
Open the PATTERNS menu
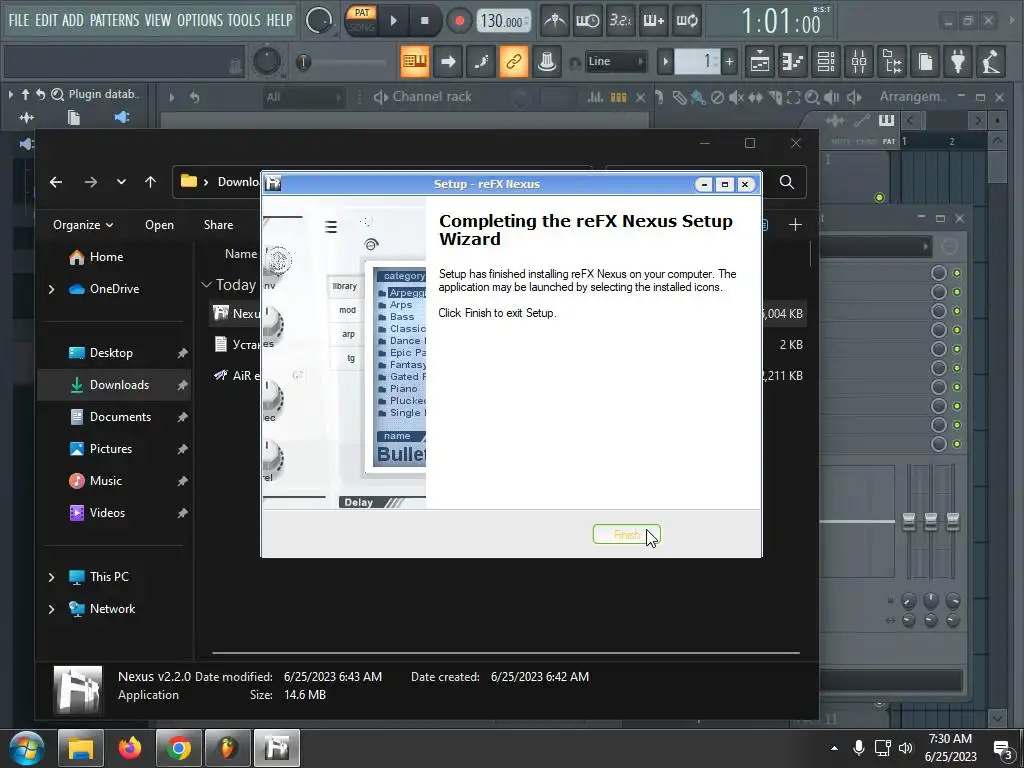tap(114, 20)
